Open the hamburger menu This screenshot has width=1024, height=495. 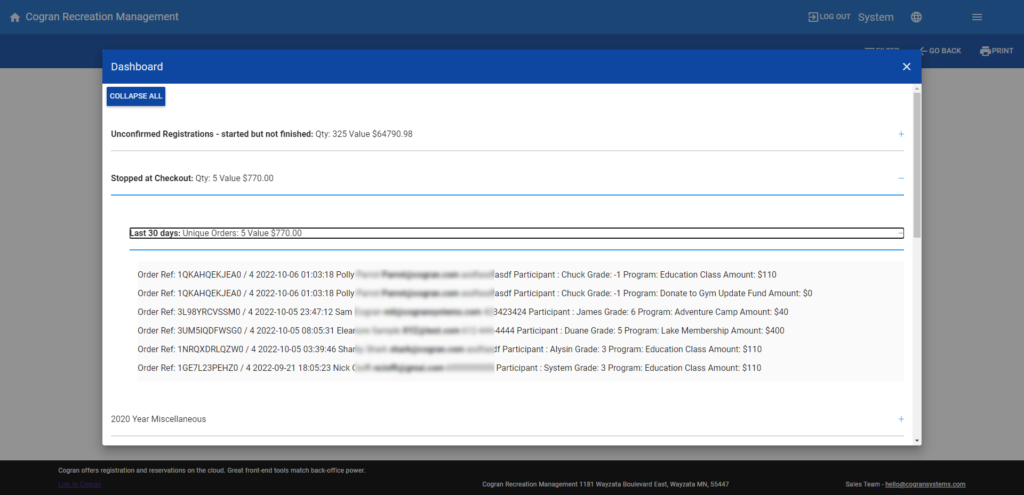tap(977, 17)
